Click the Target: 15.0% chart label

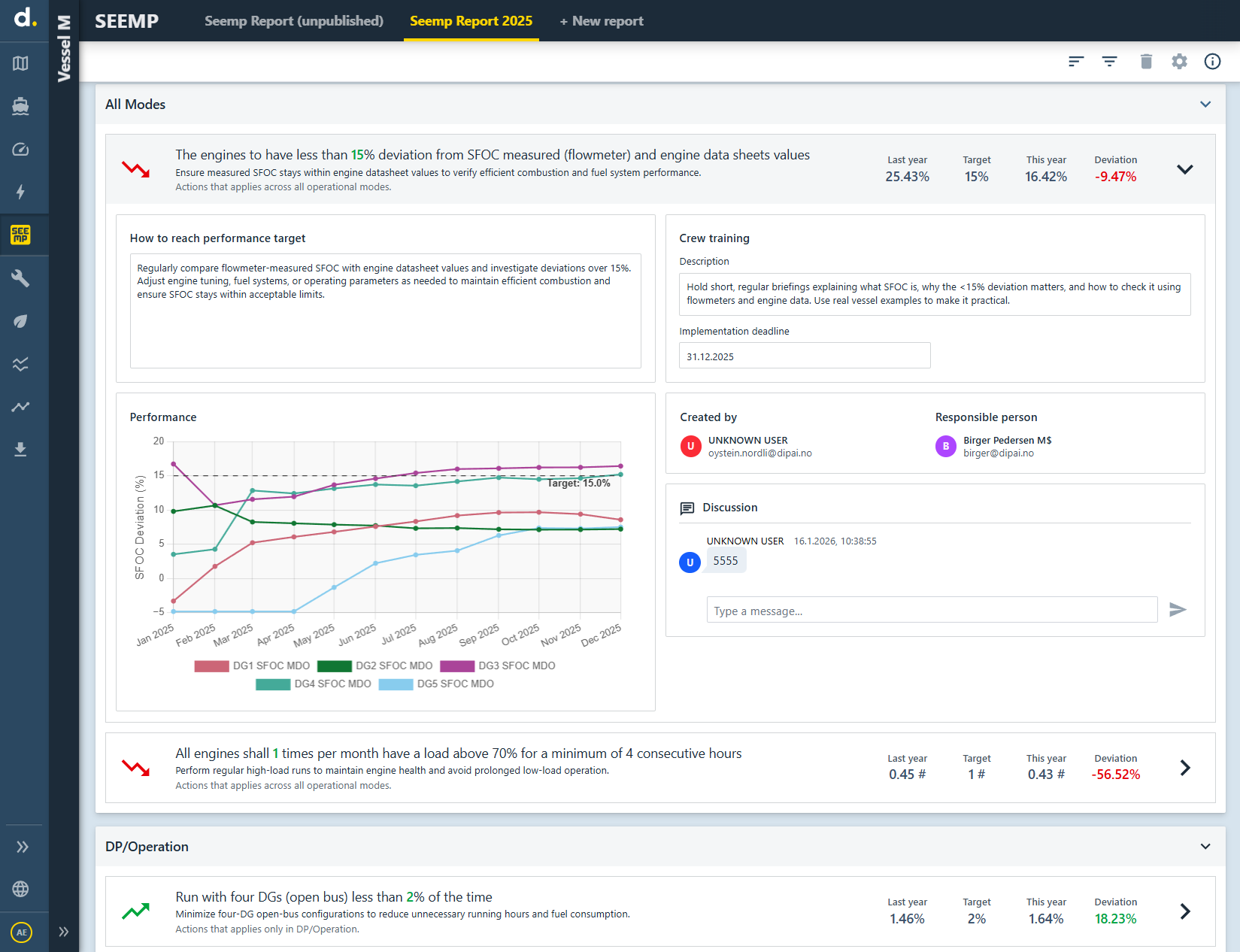[x=578, y=484]
